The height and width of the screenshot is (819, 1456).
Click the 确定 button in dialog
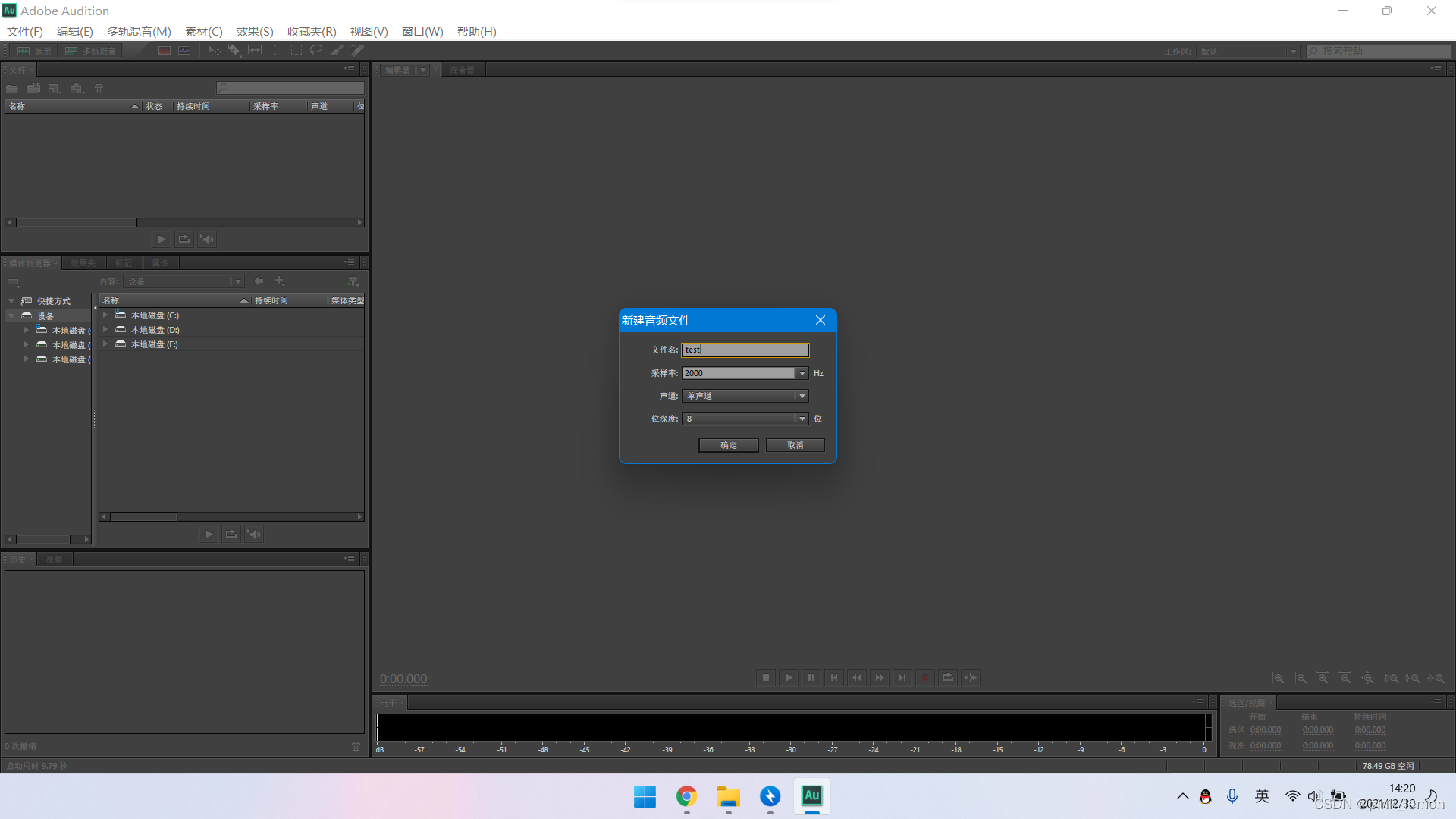[x=728, y=445]
